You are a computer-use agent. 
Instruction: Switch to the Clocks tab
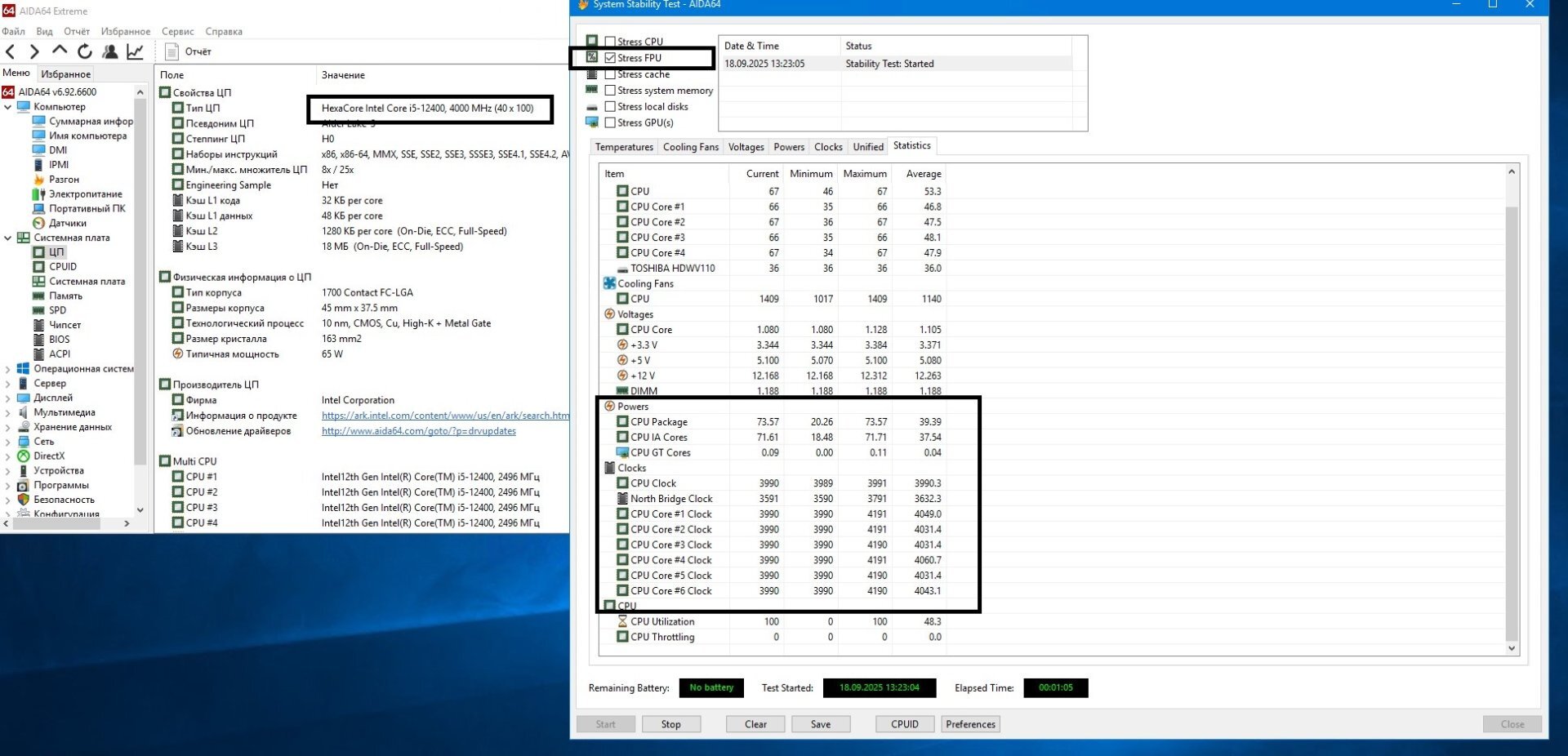(x=828, y=147)
